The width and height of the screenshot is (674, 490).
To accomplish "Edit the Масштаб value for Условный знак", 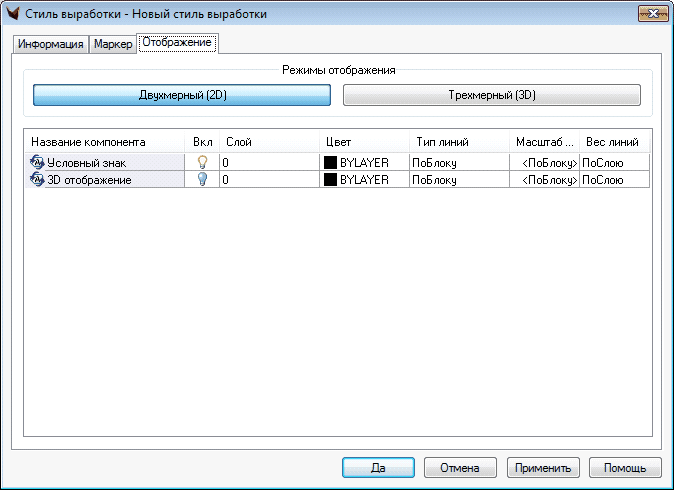I will pos(544,162).
